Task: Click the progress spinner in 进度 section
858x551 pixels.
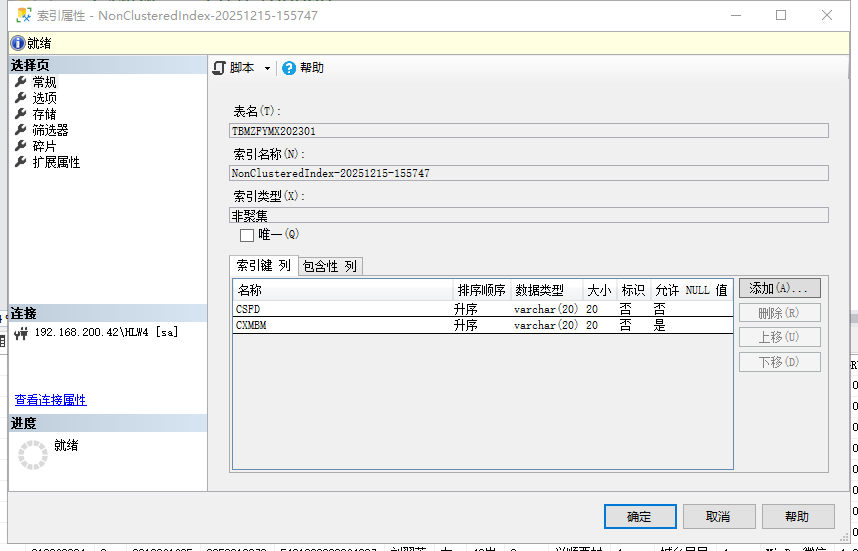Action: tap(33, 455)
